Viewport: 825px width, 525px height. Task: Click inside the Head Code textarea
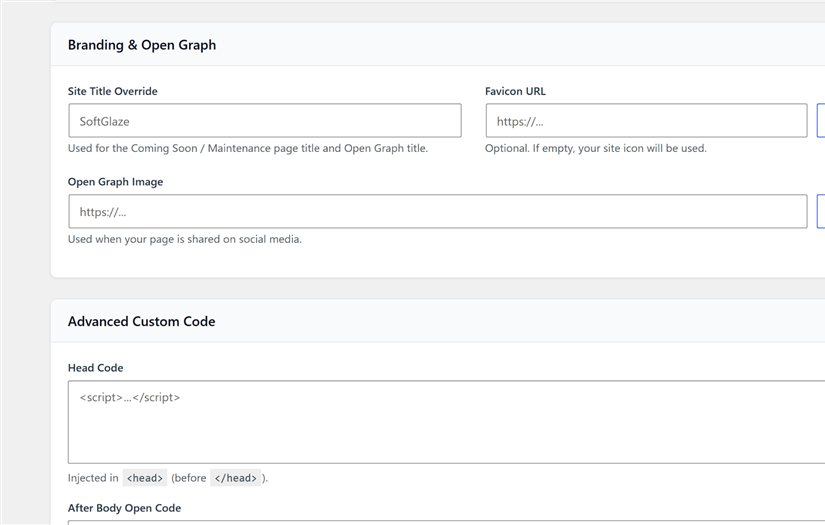pos(446,422)
